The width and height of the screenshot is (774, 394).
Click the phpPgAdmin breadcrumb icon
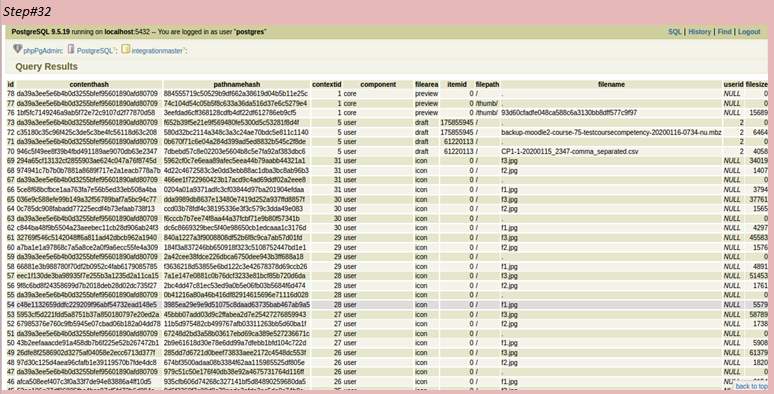click(17, 49)
